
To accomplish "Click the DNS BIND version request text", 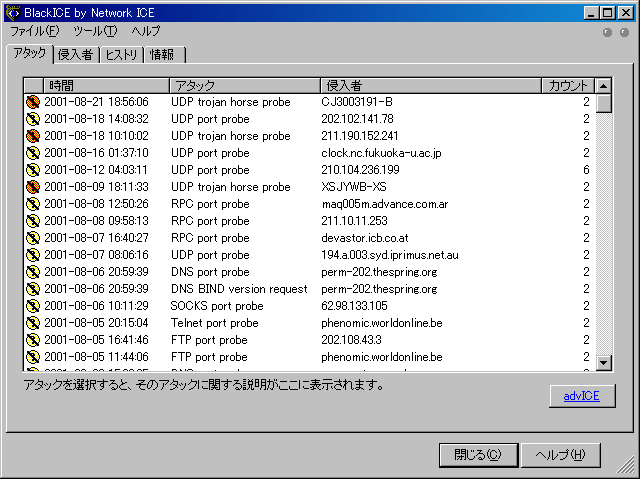I will pos(239,288).
